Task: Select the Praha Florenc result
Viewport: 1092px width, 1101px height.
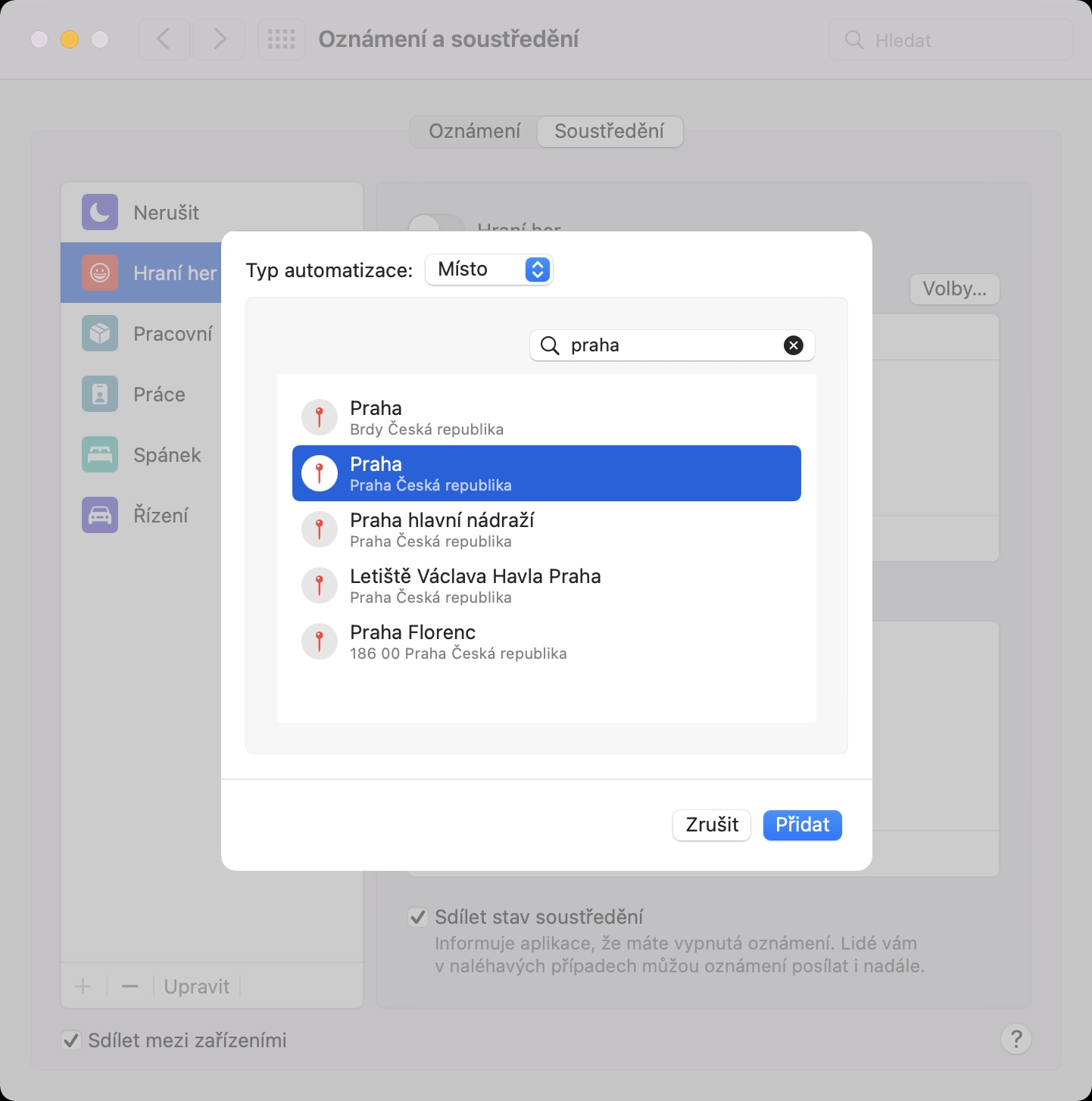Action: pos(547,641)
